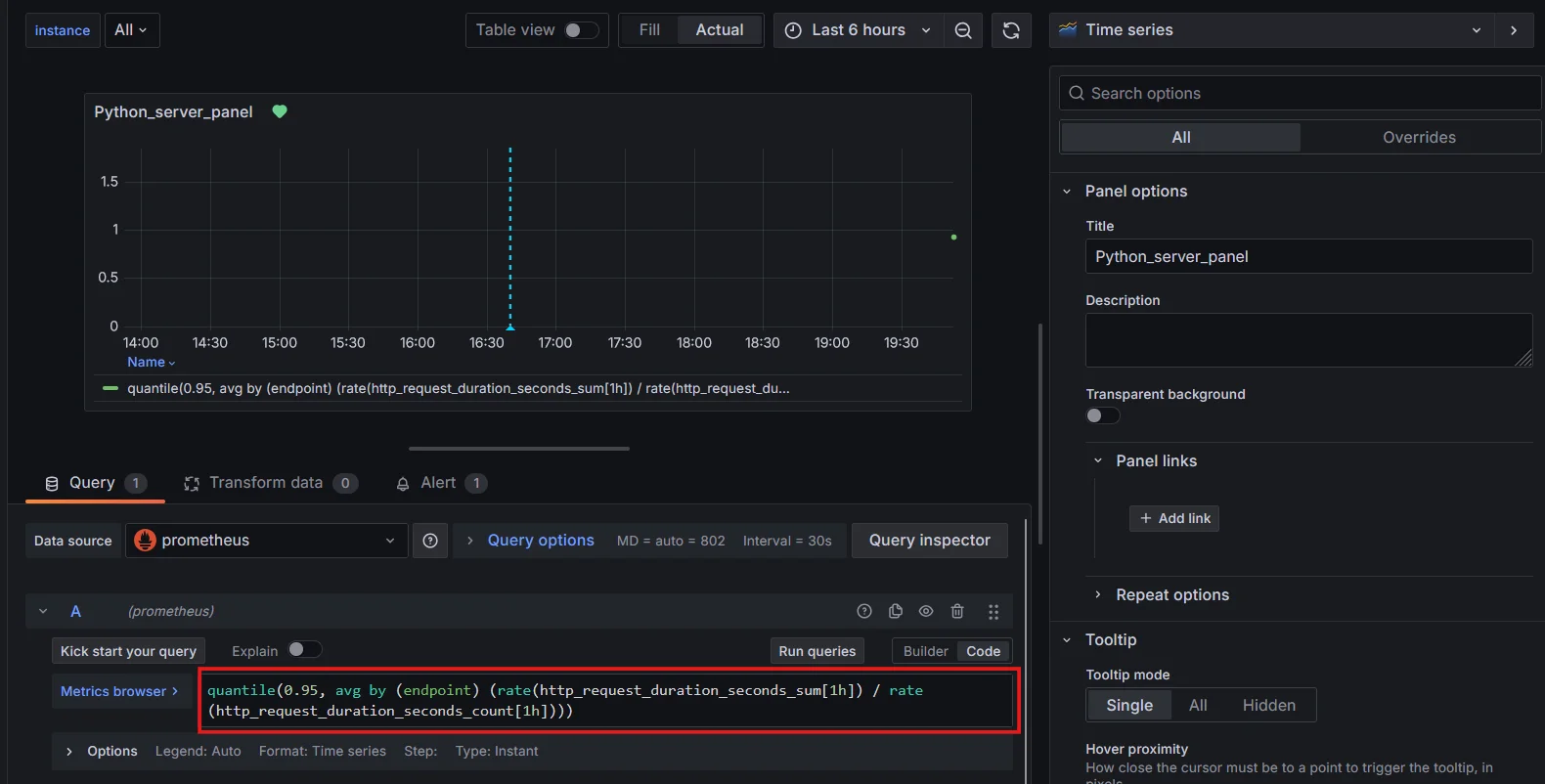Enable Transparent background switch
Image resolution: width=1545 pixels, height=784 pixels.
pyautogui.click(x=1103, y=415)
